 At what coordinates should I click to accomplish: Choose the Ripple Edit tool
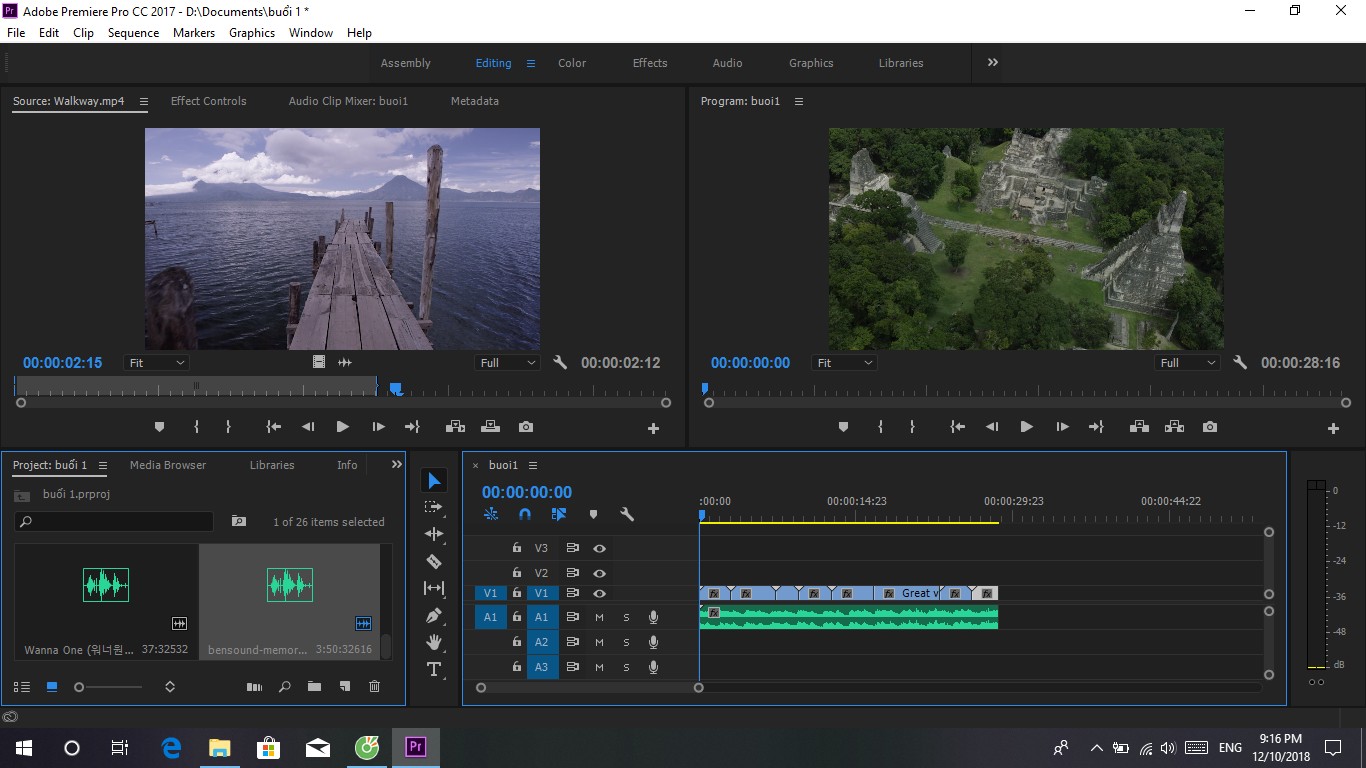tap(433, 534)
